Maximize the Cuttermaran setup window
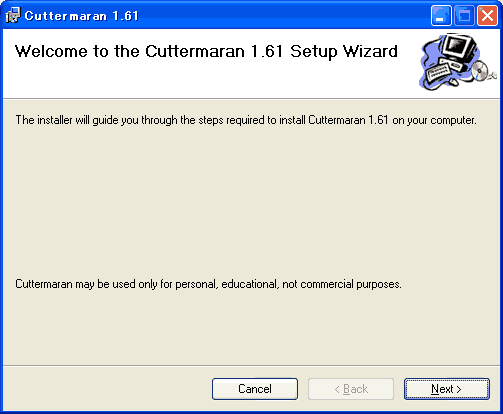The height and width of the screenshot is (414, 503). point(464,15)
